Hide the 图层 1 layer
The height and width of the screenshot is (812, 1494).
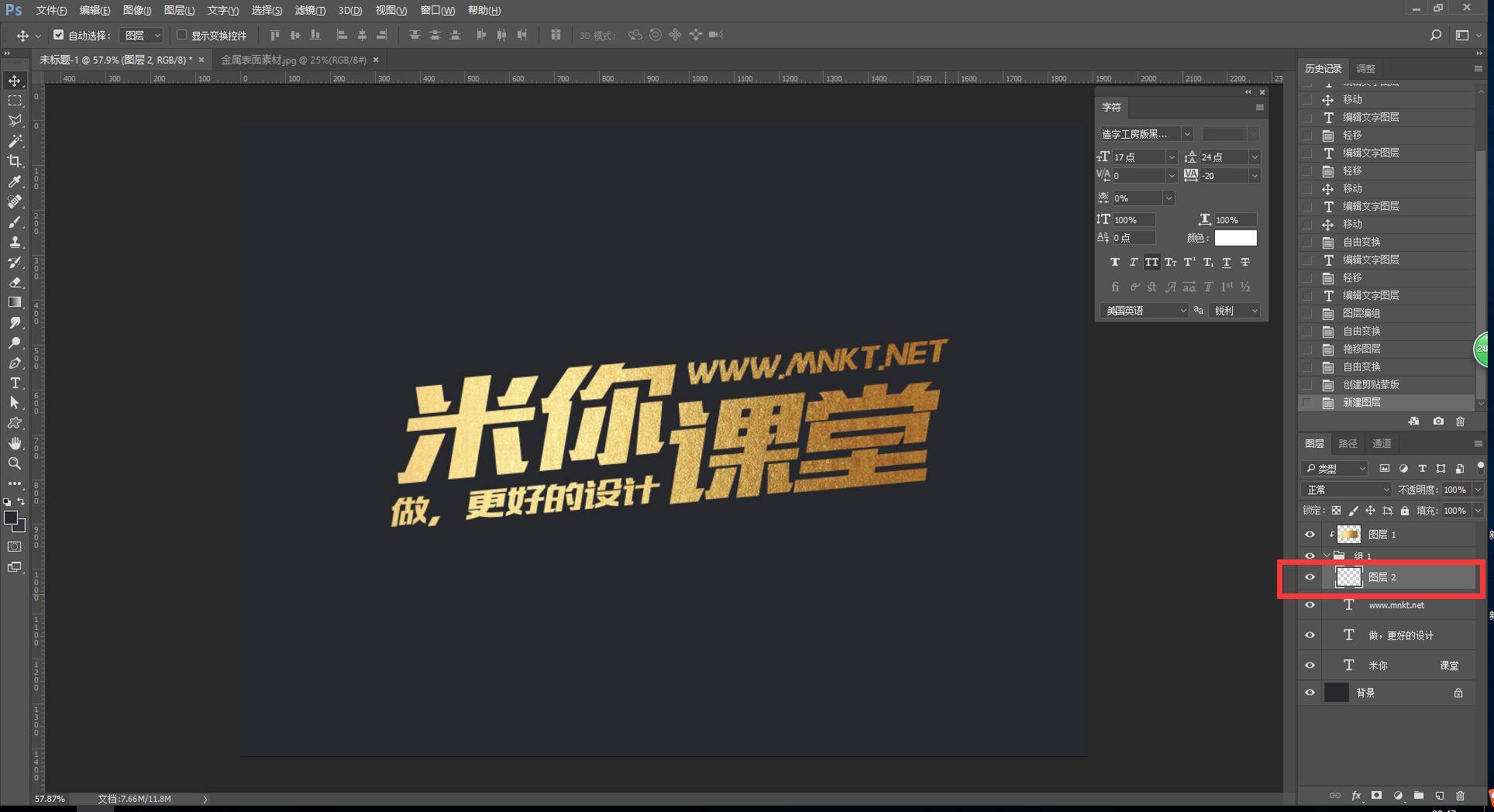[x=1310, y=535]
